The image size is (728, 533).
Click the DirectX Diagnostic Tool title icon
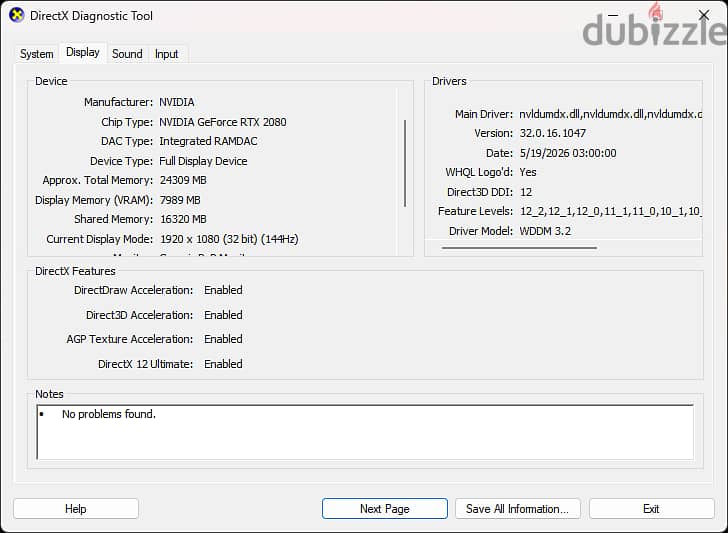17,15
